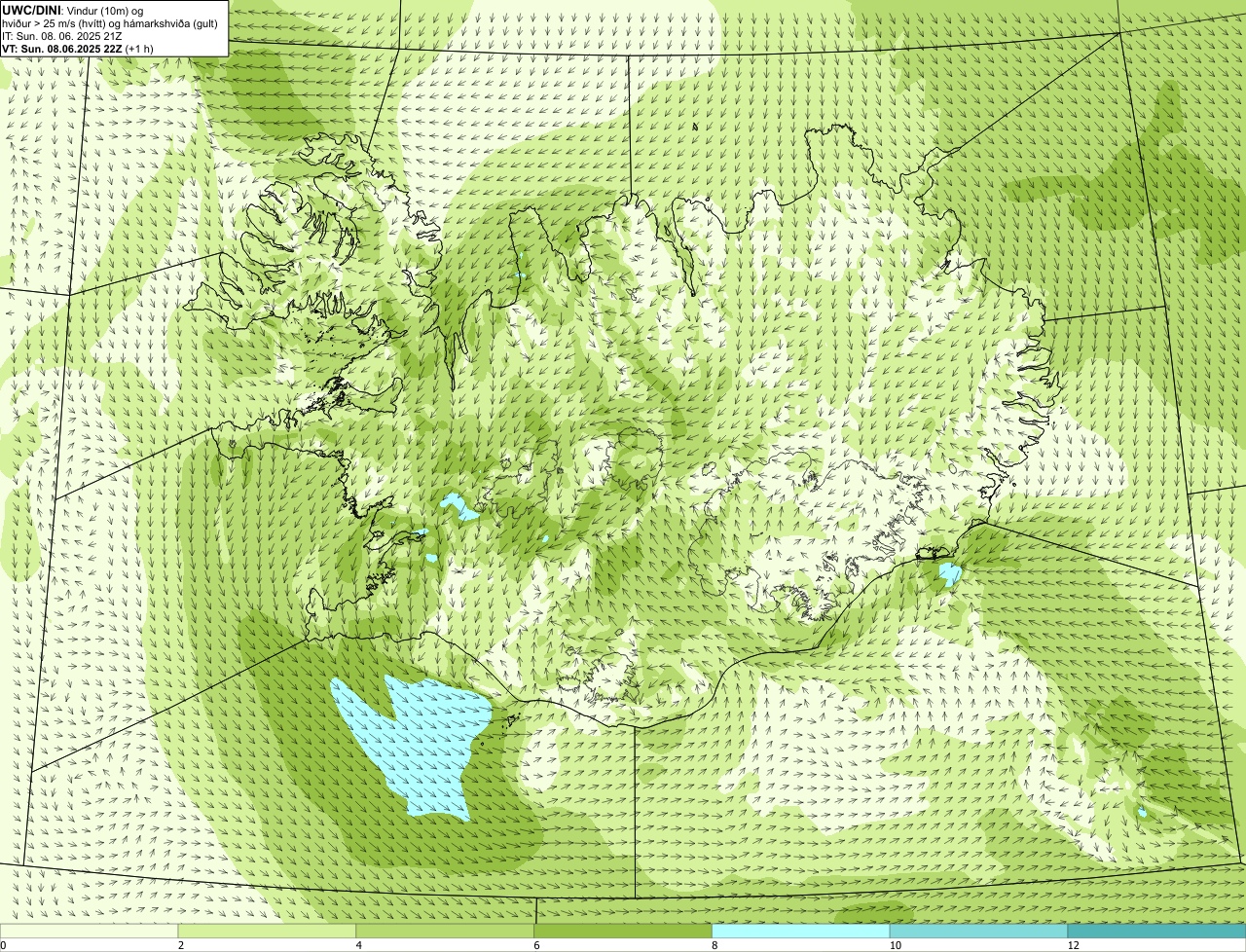Click the 8–10 m/s light cyan legend swatch
1246x952 pixels.
tap(801, 931)
